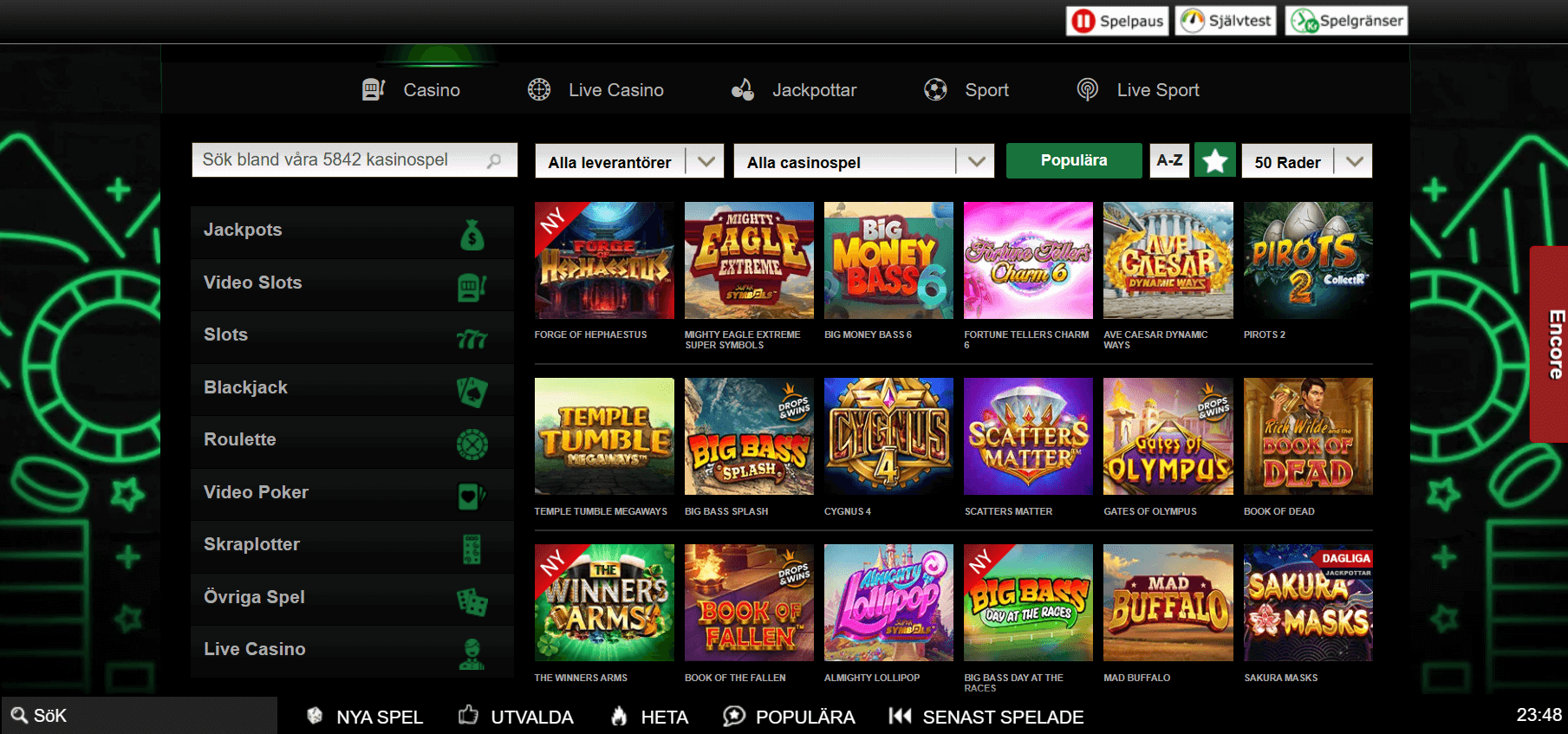This screenshot has width=1568, height=734.
Task: Open the Blackjack category
Action: (352, 389)
